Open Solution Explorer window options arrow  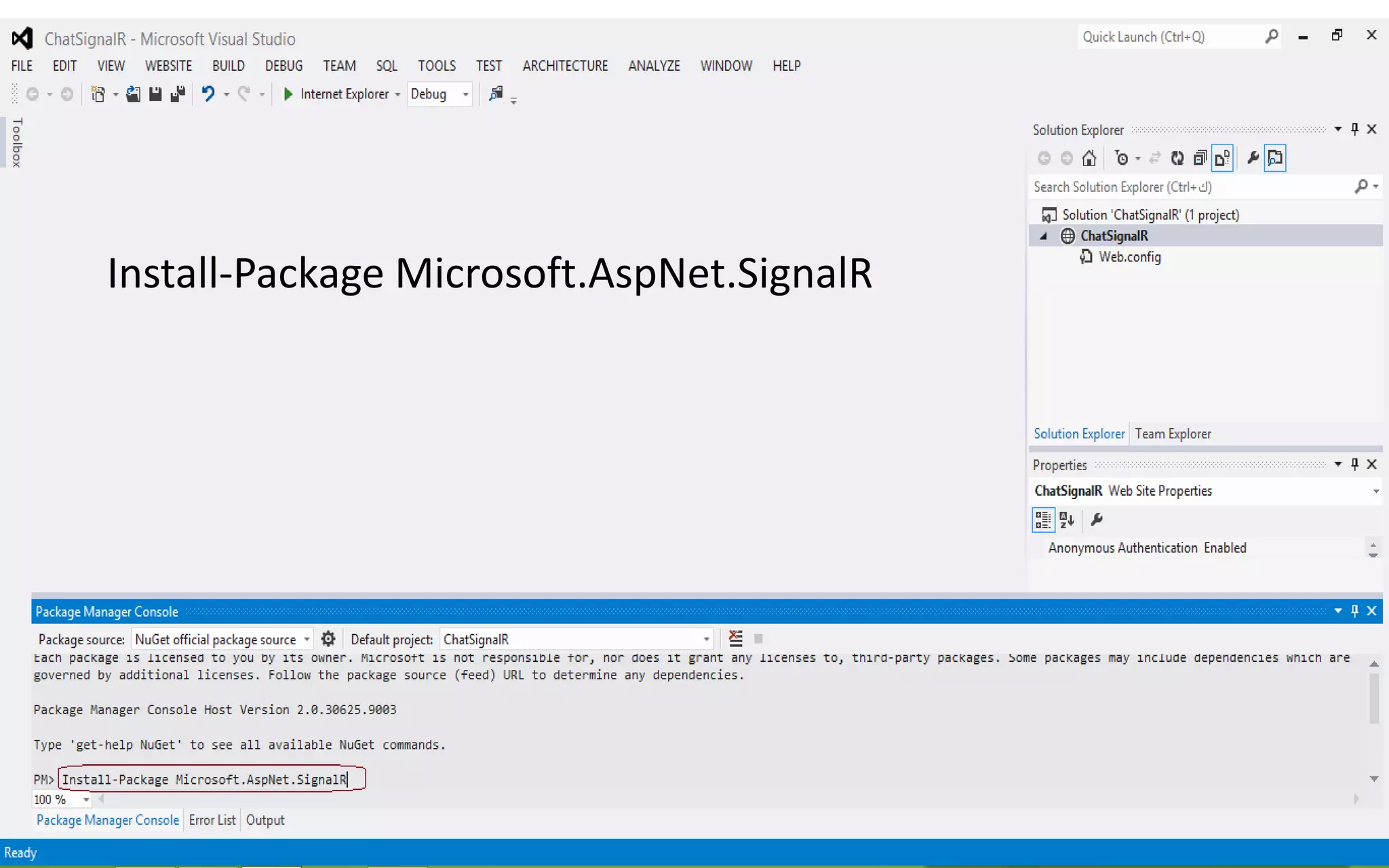click(1337, 129)
